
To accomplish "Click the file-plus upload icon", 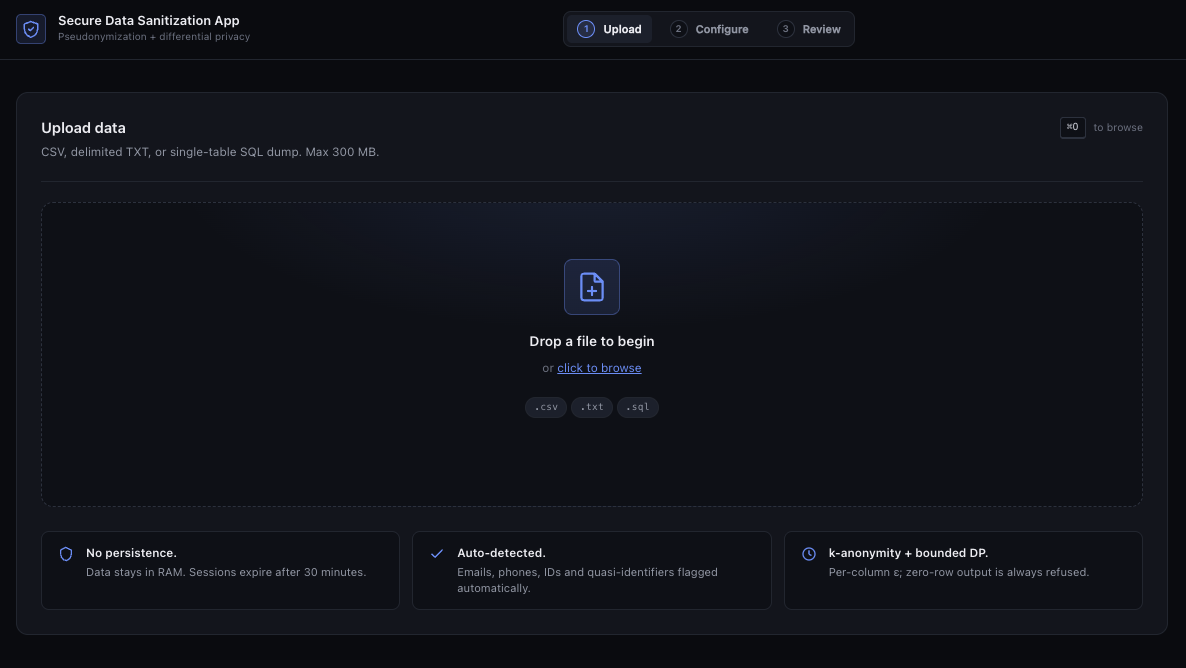I will [x=591, y=287].
